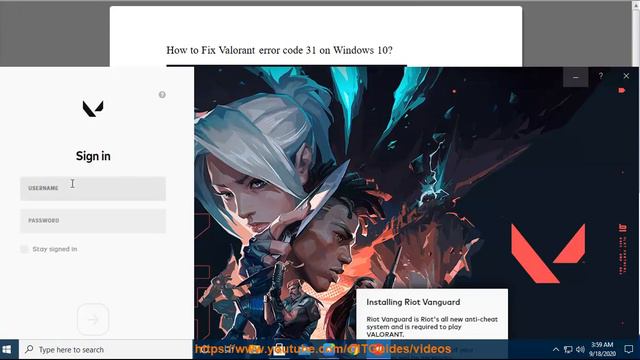Image resolution: width=640 pixels, height=360 pixels.
Task: Click the Password input field
Action: (x=93, y=221)
